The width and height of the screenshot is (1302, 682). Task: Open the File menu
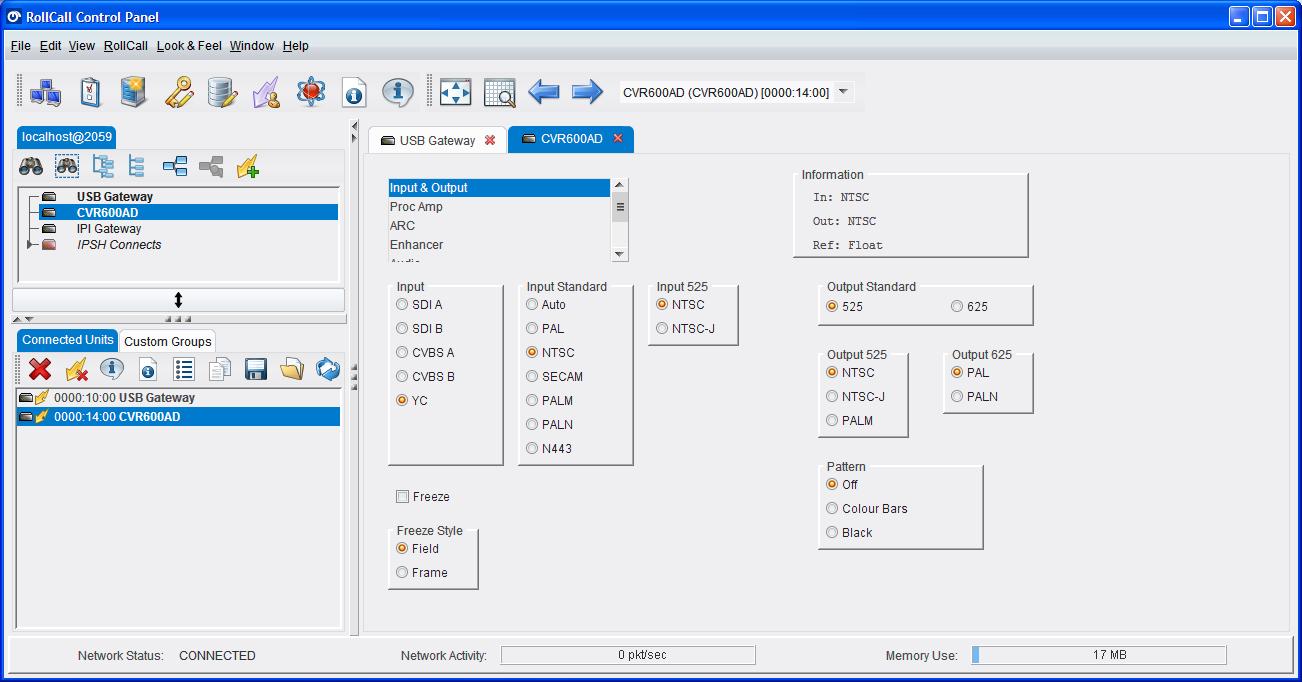click(21, 46)
